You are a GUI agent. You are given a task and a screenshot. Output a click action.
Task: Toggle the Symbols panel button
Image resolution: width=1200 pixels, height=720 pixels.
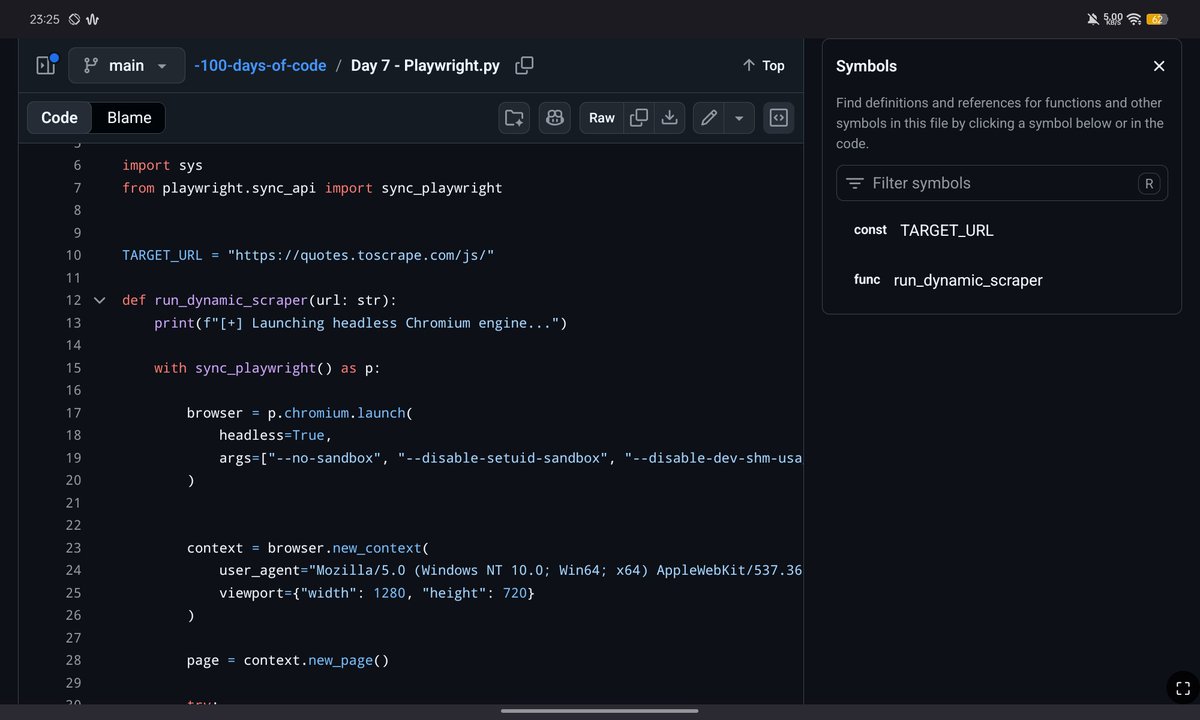(778, 117)
